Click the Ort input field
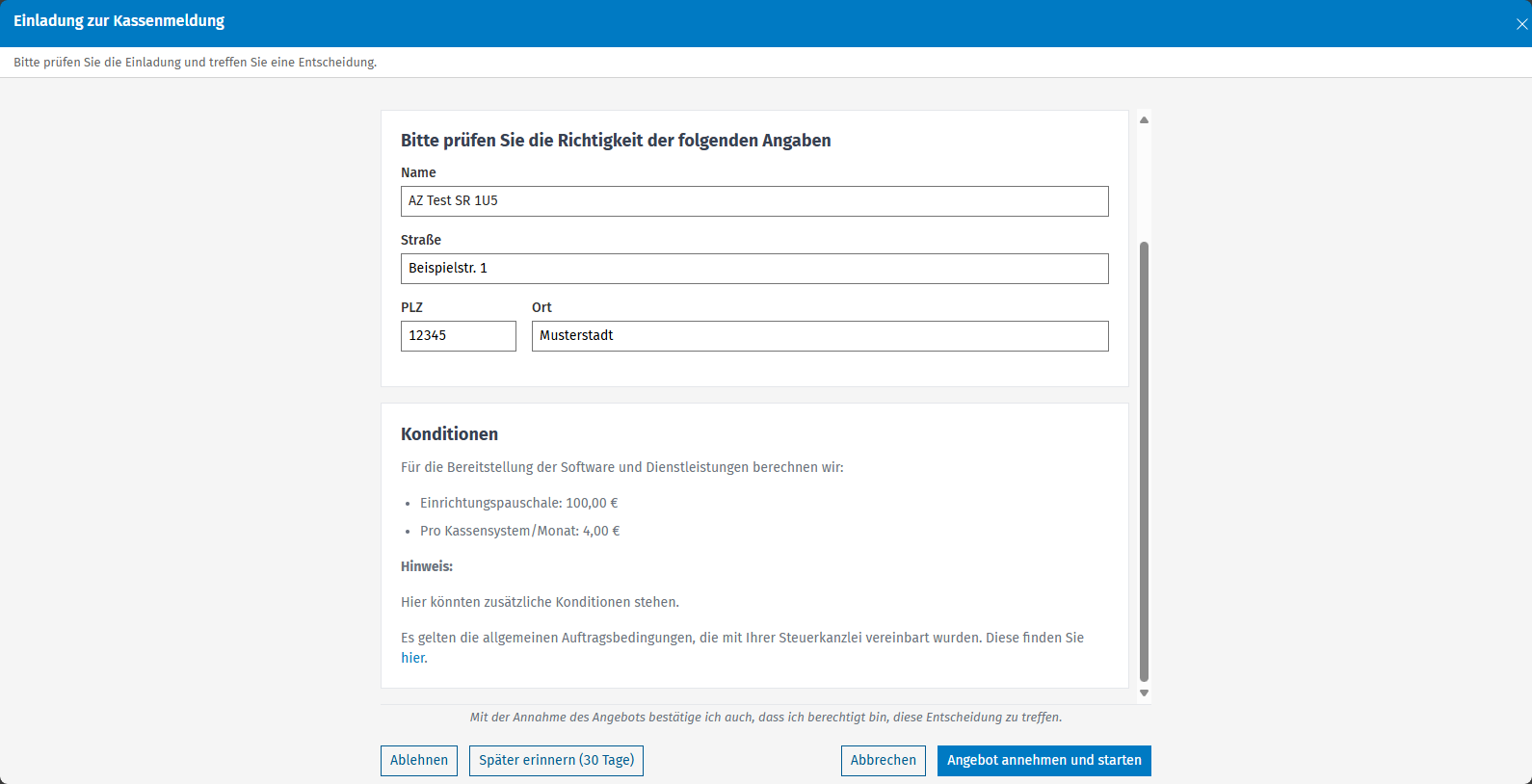Viewport: 1532px width, 784px height. click(820, 336)
